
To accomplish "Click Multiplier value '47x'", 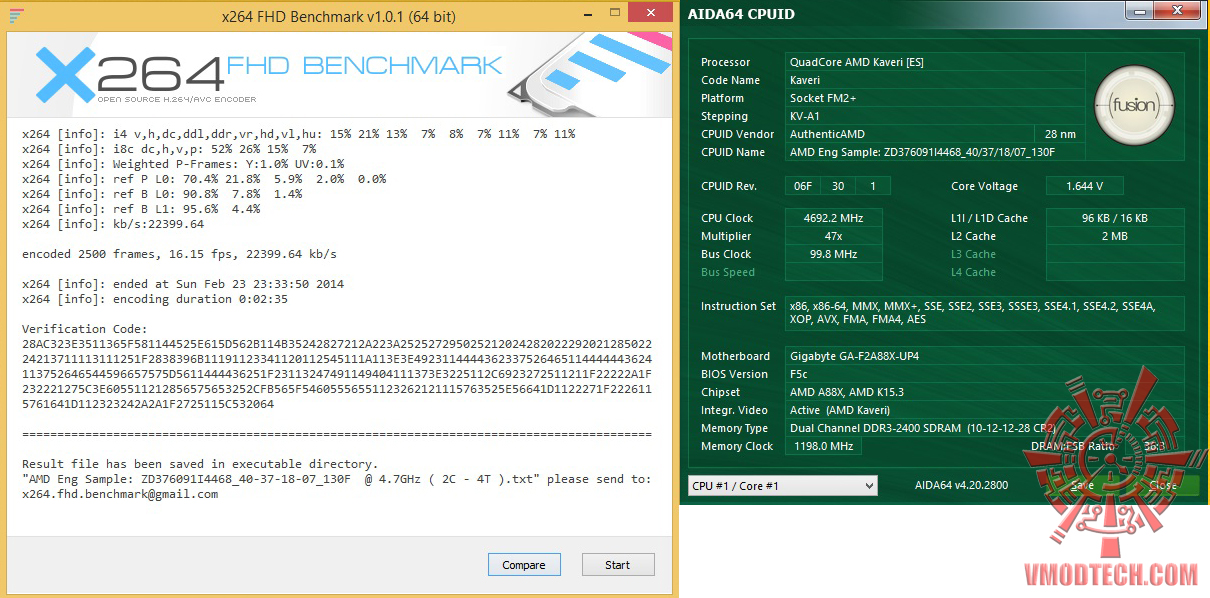I will [x=834, y=236].
